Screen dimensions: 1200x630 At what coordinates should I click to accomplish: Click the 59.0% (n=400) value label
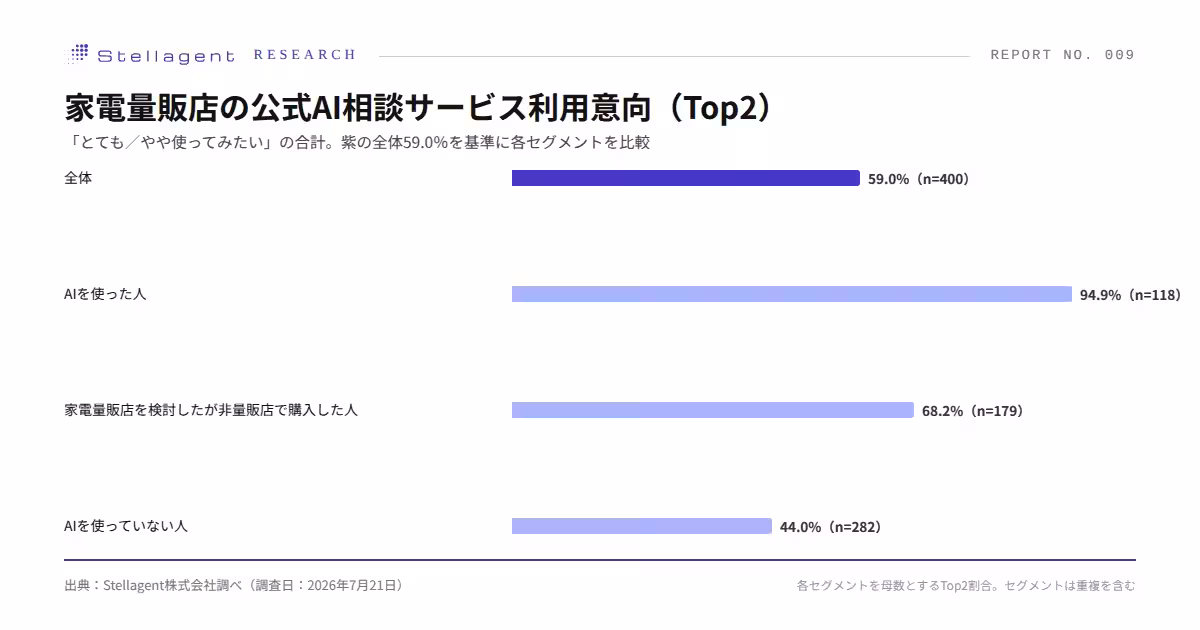(x=919, y=179)
